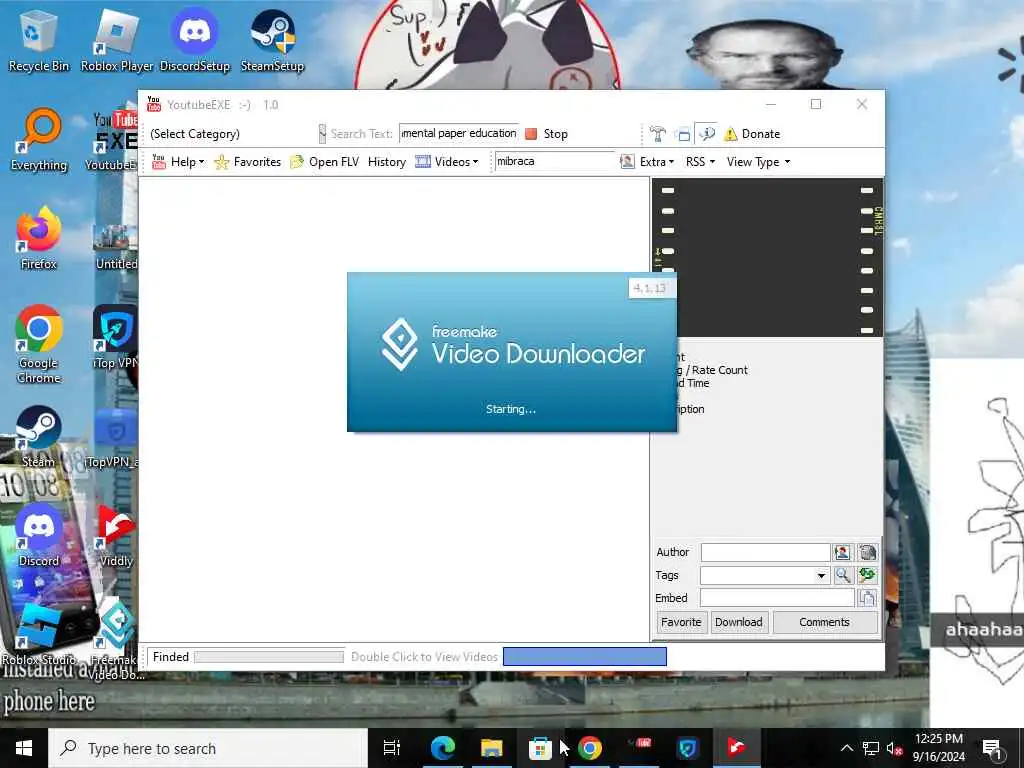This screenshot has width=1024, height=768.
Task: Open the taskbar clock showing 12:25 PM
Action: click(939, 748)
